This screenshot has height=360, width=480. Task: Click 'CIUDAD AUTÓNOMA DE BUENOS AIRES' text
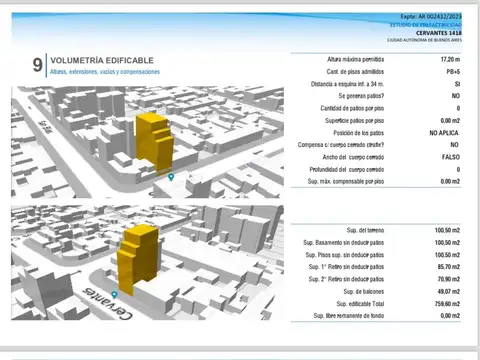point(424,40)
